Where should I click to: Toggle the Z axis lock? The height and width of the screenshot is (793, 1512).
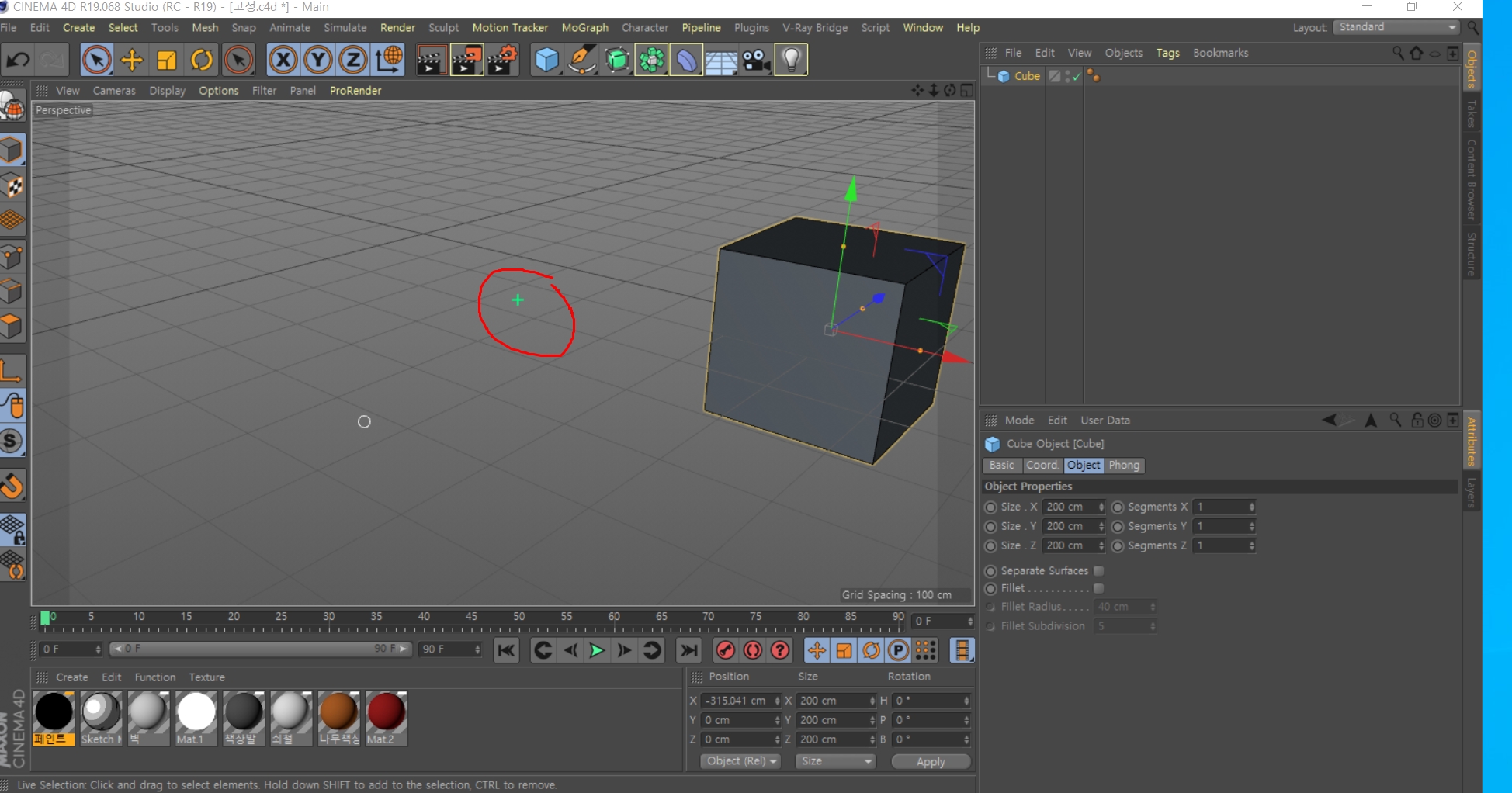pos(353,61)
